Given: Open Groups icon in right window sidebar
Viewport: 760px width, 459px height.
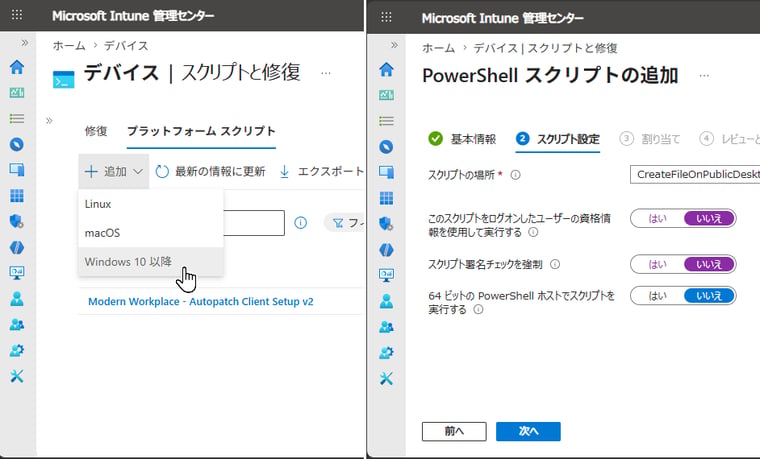Looking at the screenshot, I should (x=386, y=327).
